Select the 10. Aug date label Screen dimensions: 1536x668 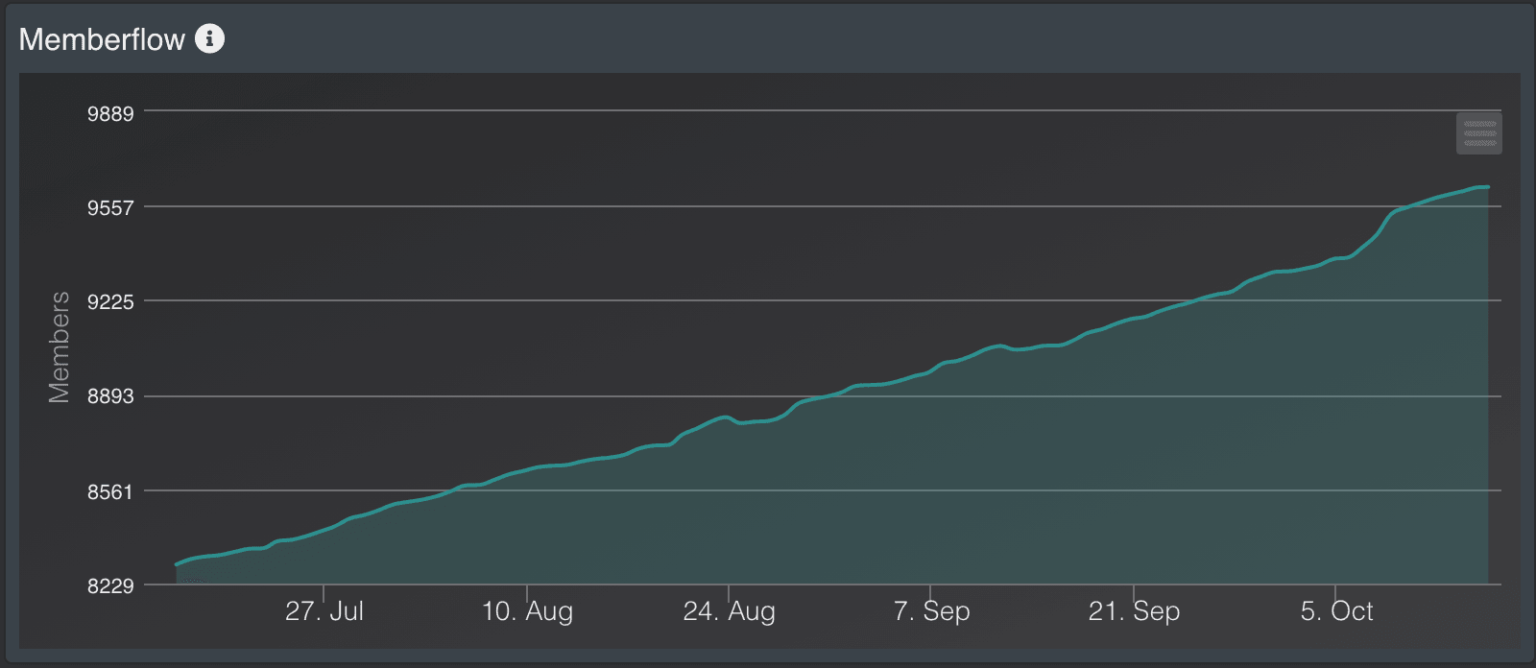click(527, 611)
